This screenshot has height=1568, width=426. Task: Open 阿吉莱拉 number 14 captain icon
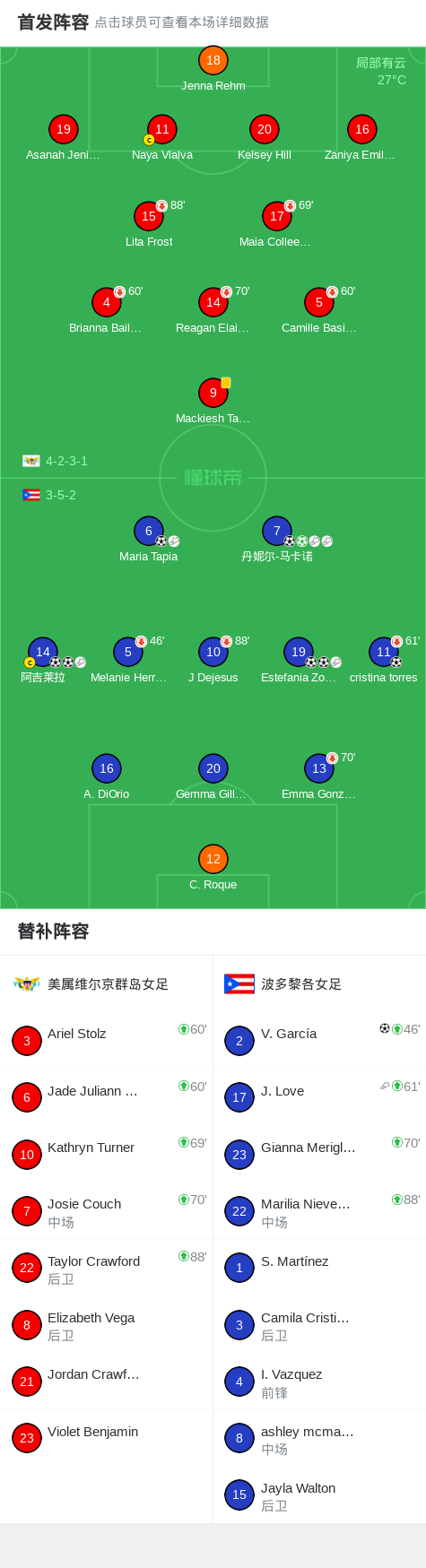click(x=30, y=663)
